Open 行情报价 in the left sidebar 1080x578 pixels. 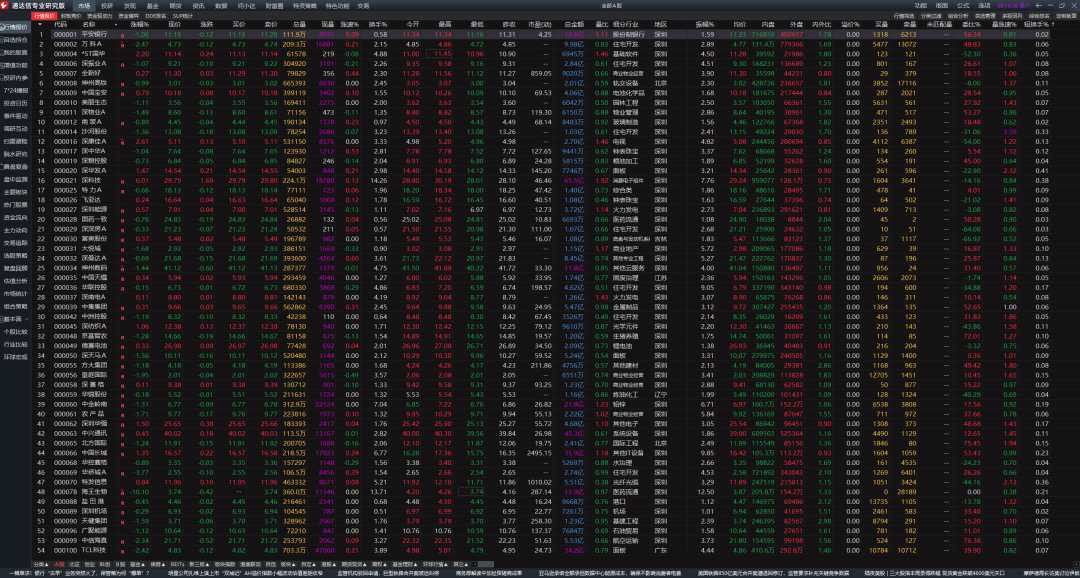(x=15, y=28)
